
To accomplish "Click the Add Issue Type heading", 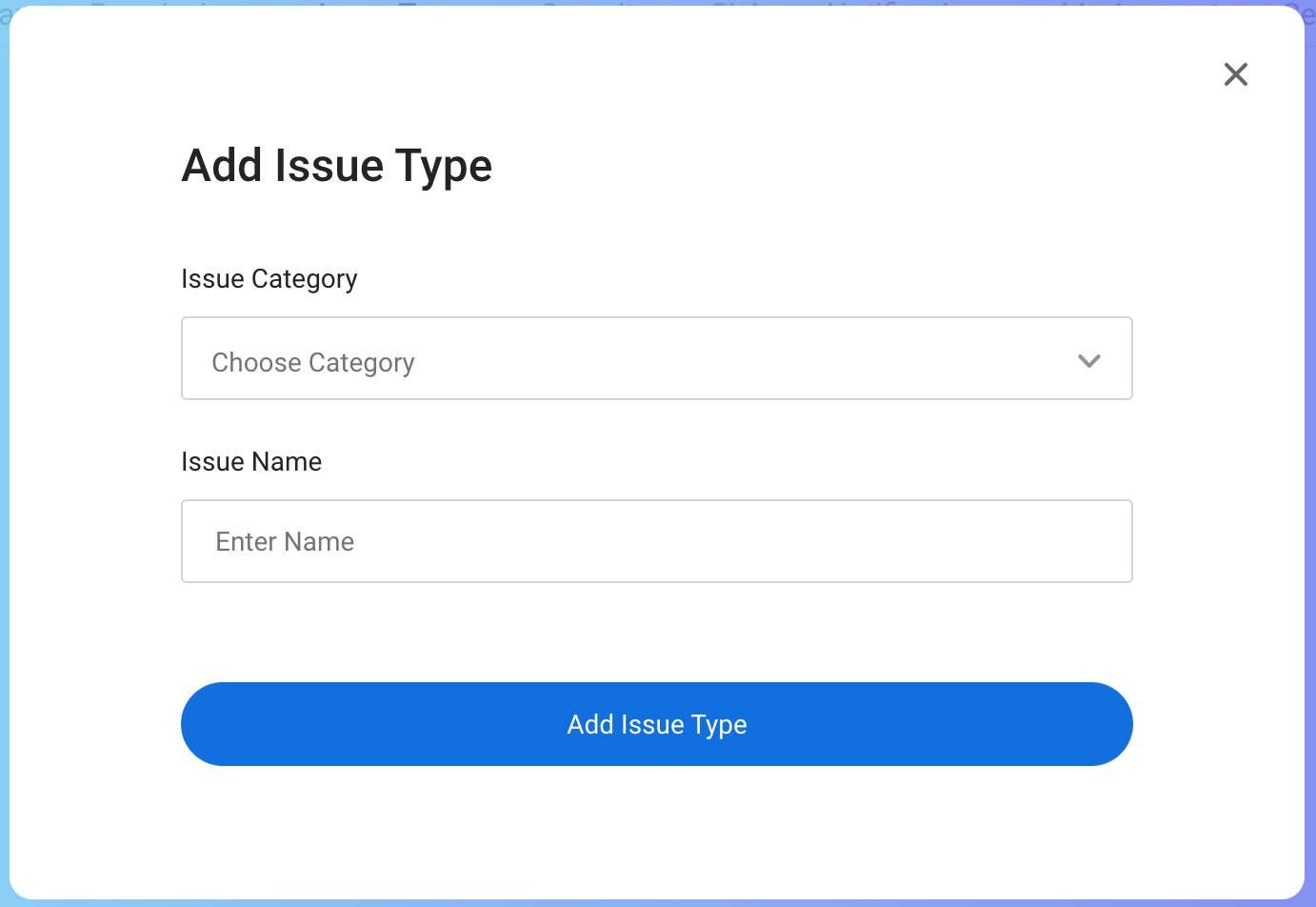I will click(337, 166).
